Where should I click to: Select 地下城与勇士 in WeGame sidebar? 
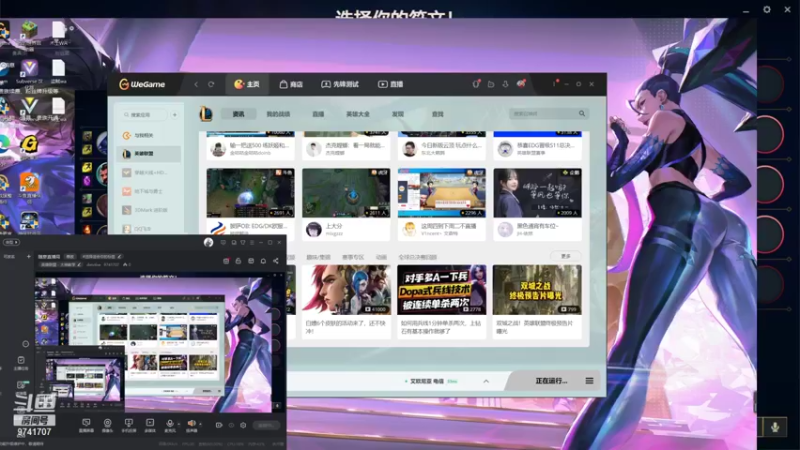(148, 191)
